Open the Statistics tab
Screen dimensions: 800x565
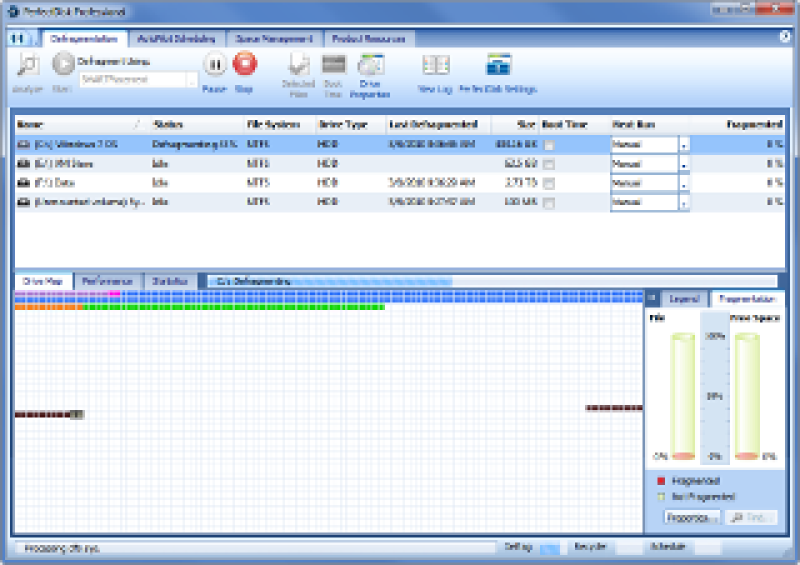(170, 281)
